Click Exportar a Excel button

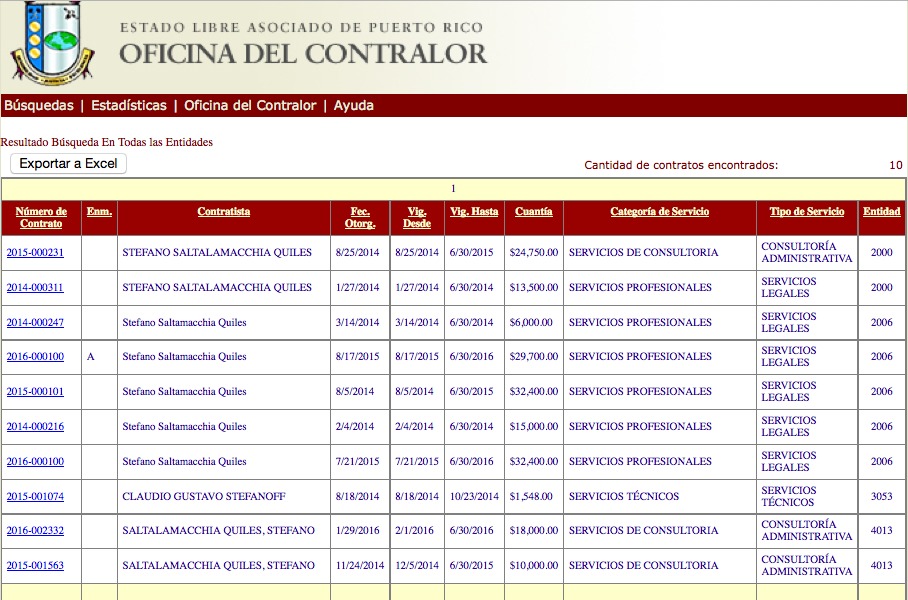point(68,163)
